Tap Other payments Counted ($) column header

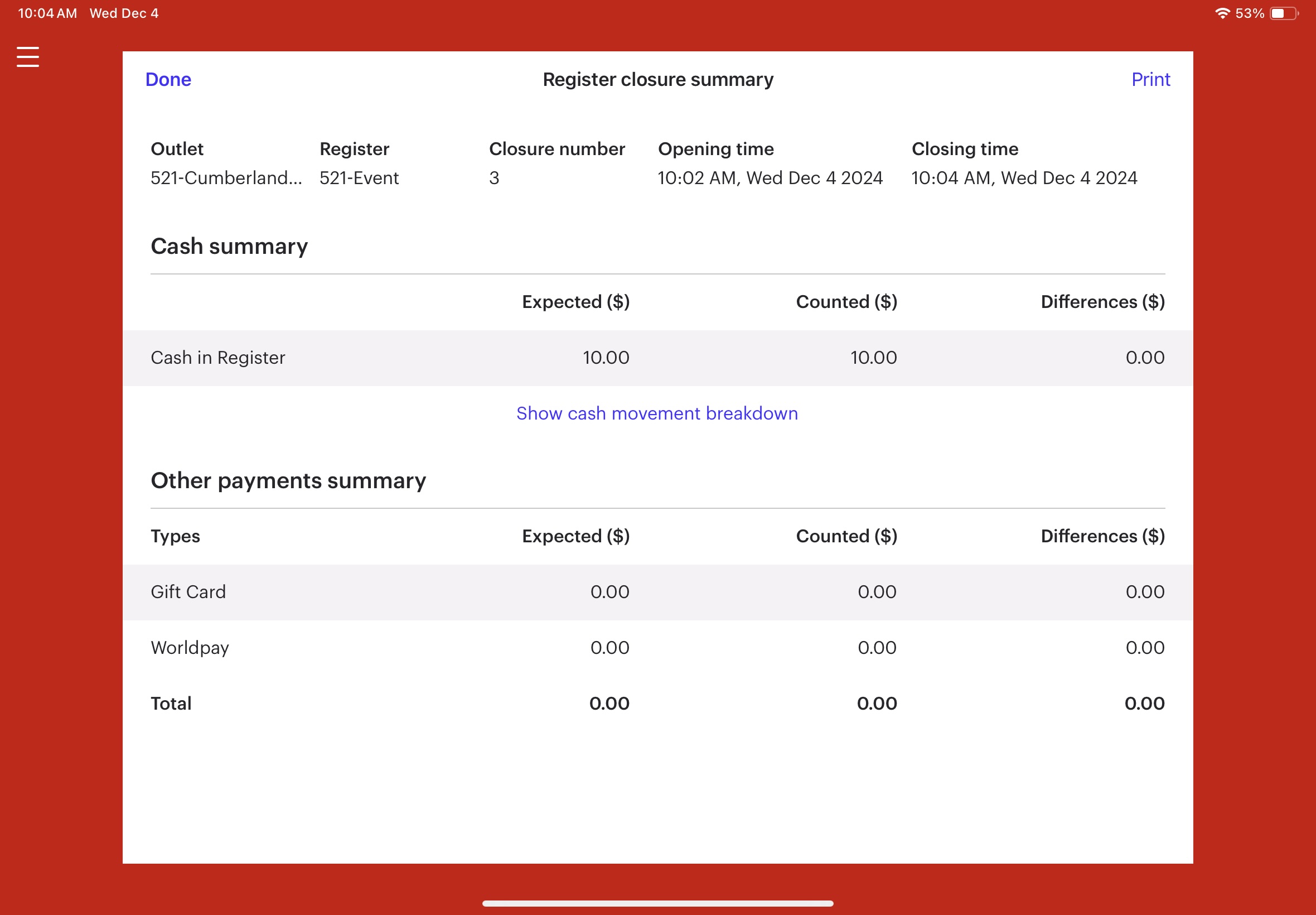pyautogui.click(x=846, y=536)
